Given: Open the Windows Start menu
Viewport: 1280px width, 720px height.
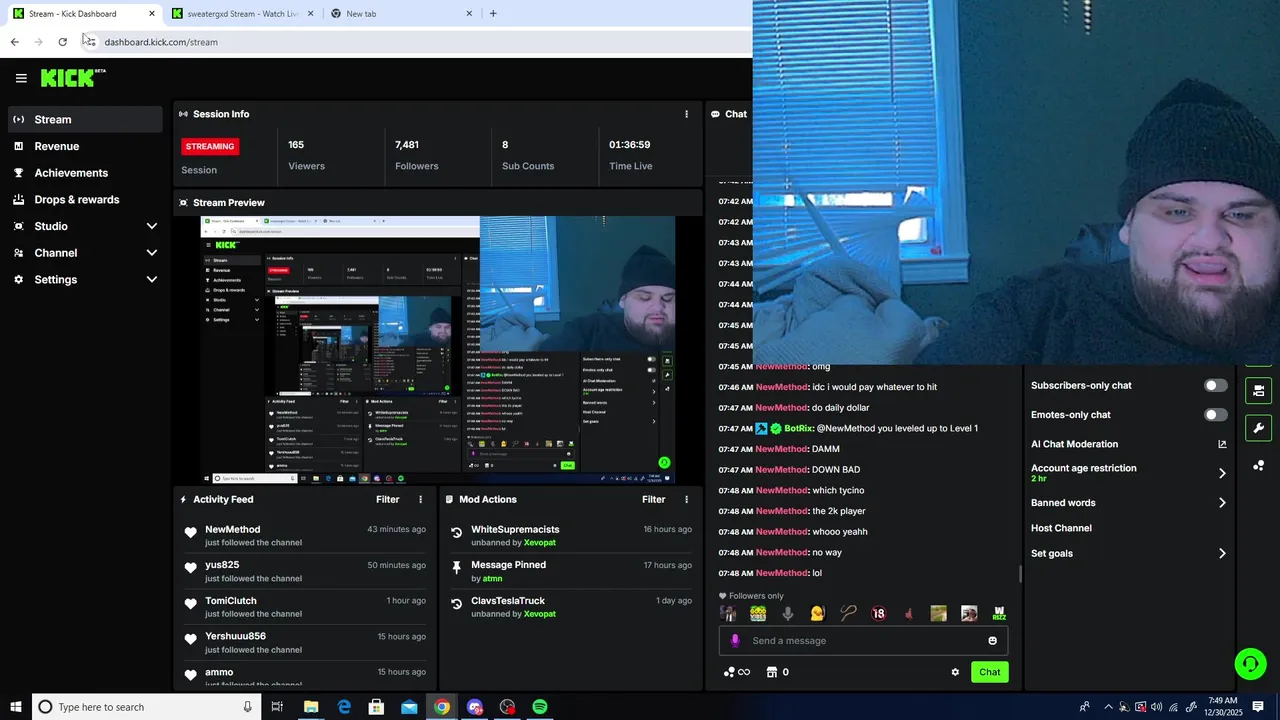Looking at the screenshot, I should 15,707.
